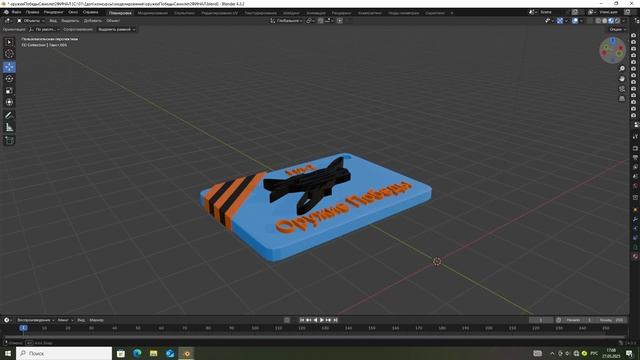Open Ориентация По умолч... dropdown

44,29
